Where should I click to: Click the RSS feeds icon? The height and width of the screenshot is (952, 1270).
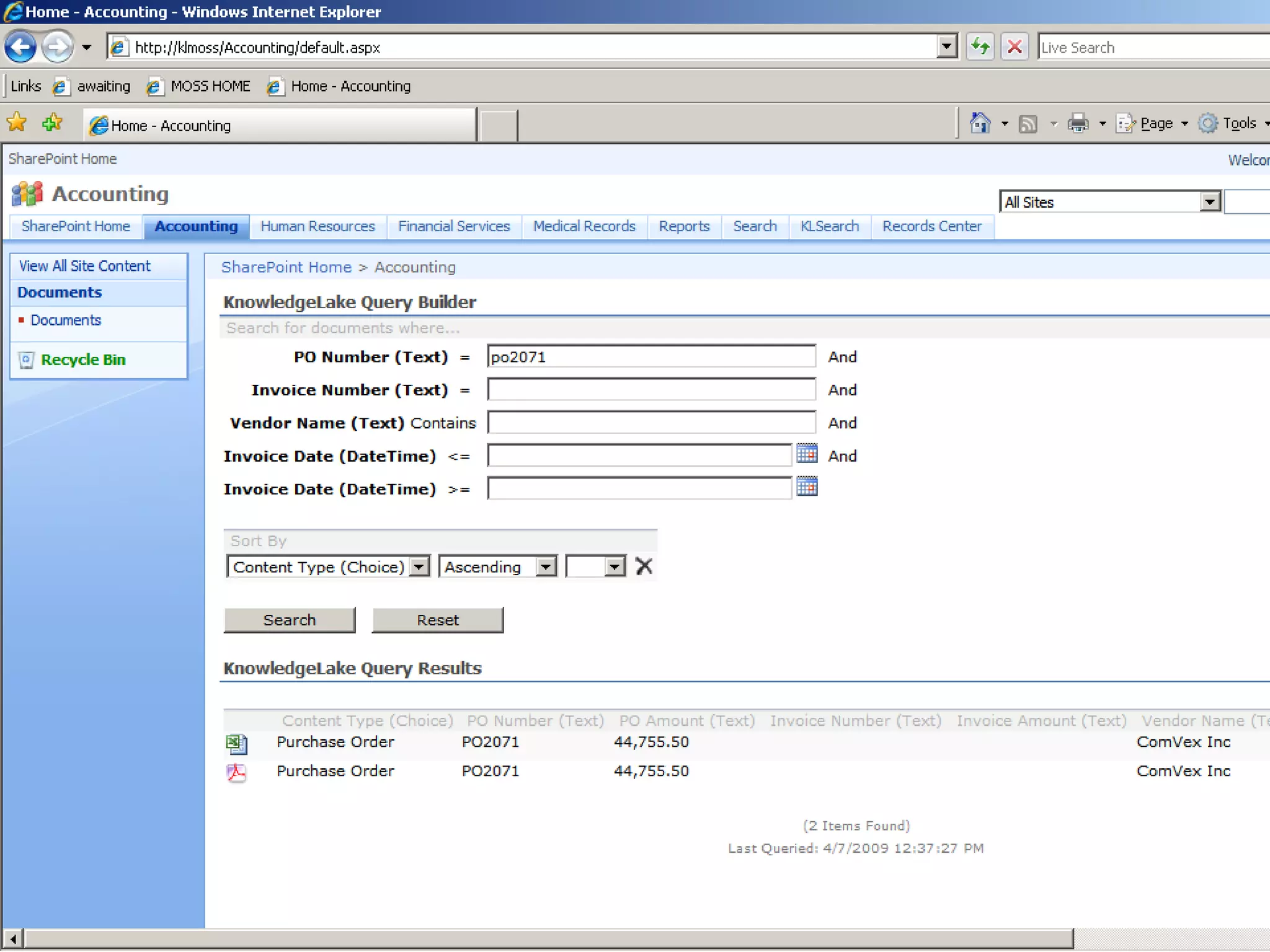point(1028,124)
